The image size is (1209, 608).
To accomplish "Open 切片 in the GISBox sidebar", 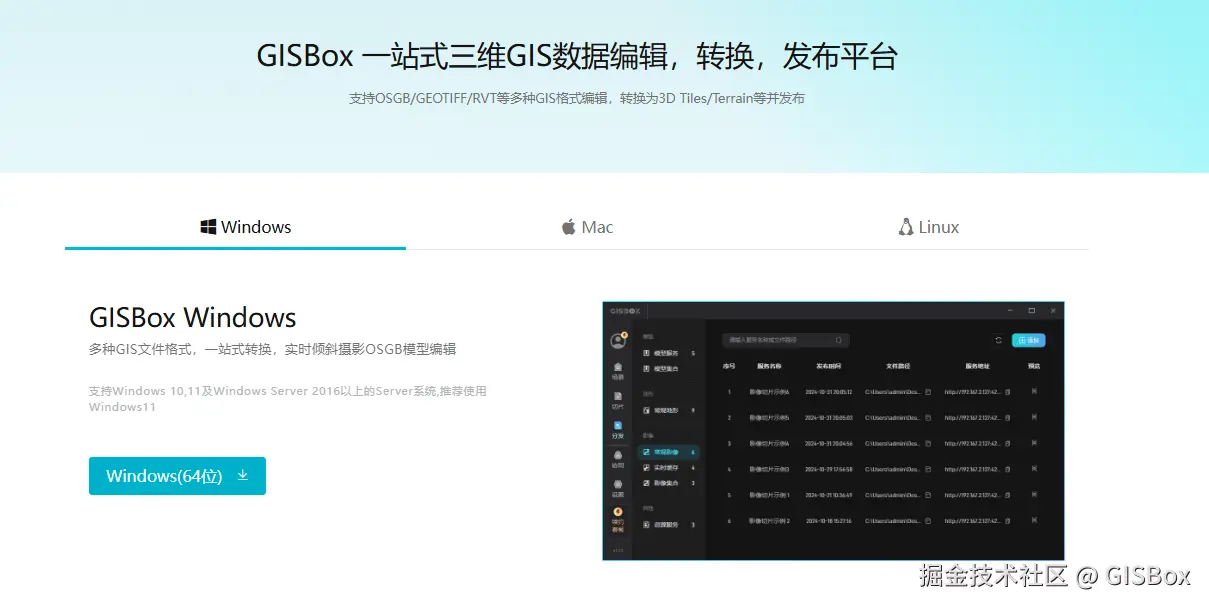I will tap(618, 400).
